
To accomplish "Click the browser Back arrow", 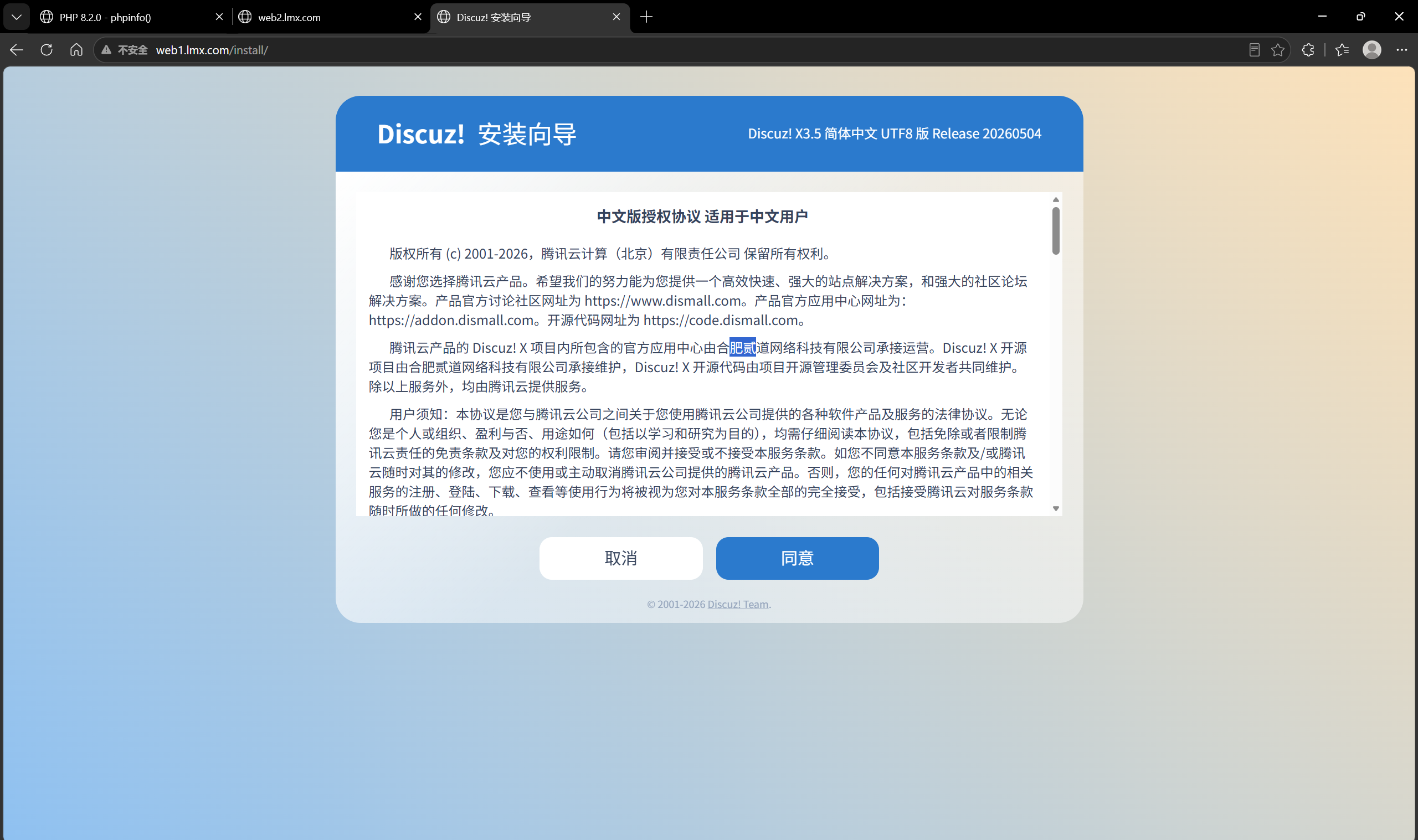I will [x=17, y=50].
